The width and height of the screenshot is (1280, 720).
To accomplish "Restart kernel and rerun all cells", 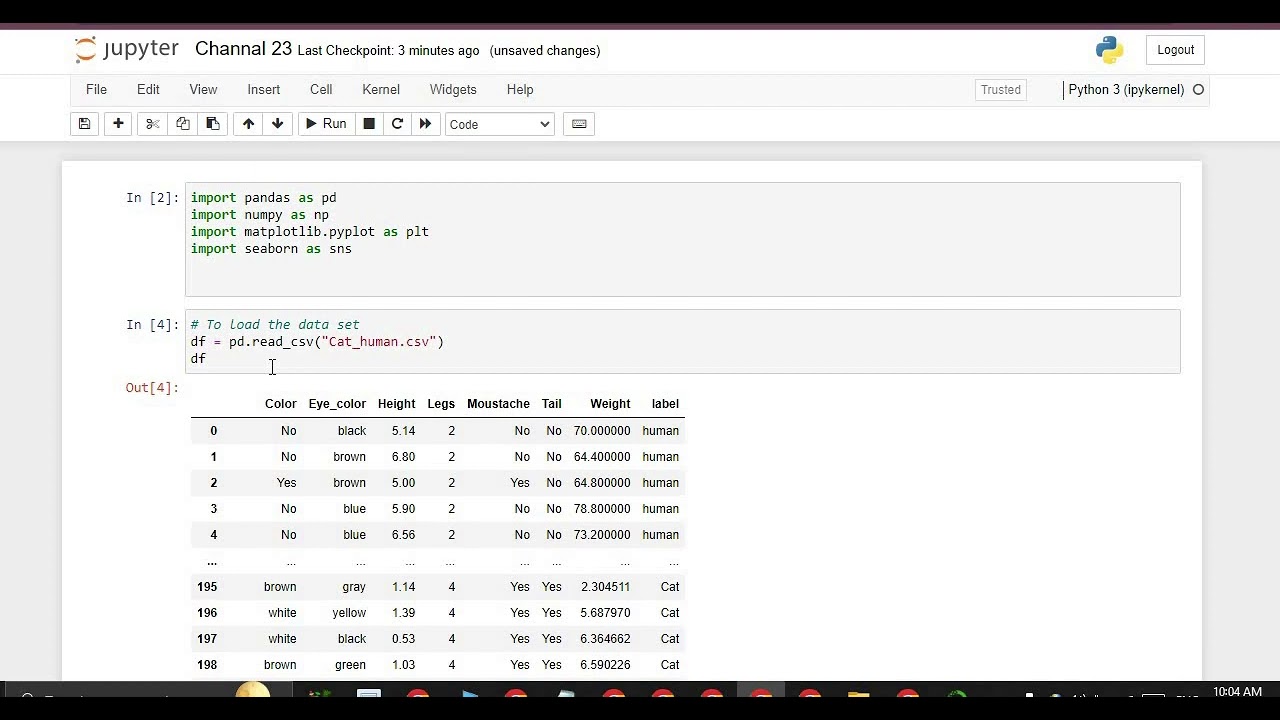I will tap(425, 124).
